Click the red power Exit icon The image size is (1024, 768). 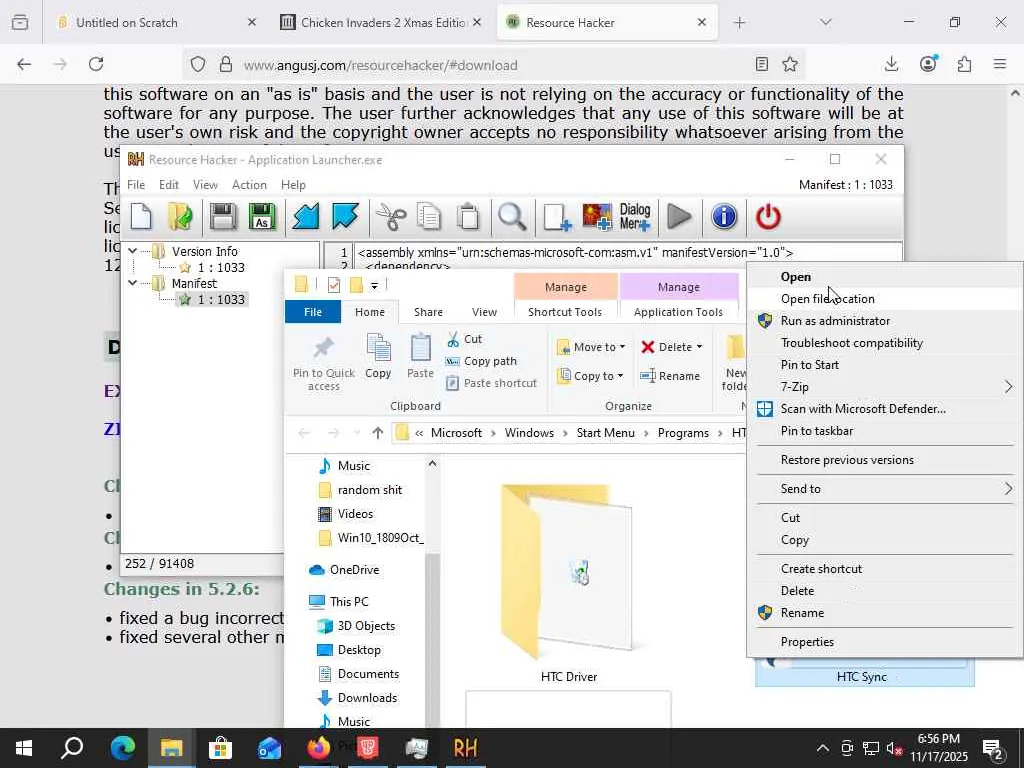pyautogui.click(x=768, y=217)
